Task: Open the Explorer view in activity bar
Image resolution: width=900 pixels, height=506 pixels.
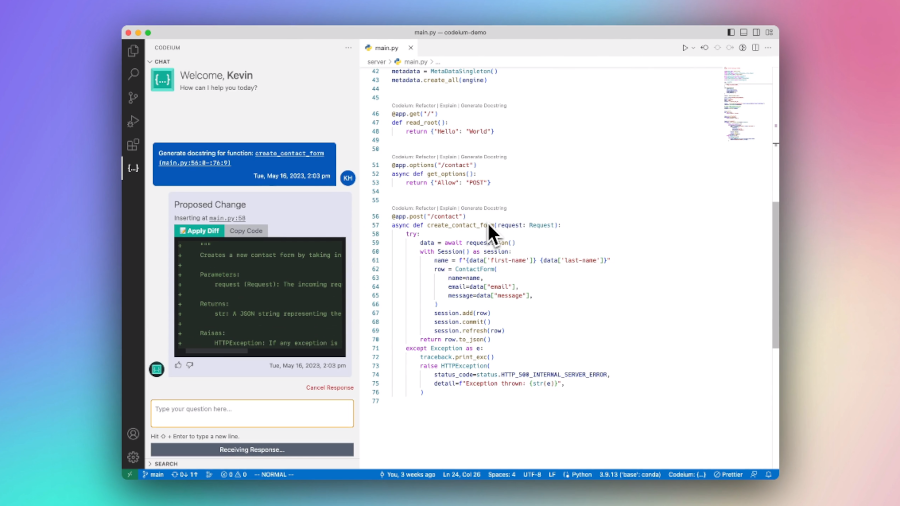Action: [x=133, y=51]
